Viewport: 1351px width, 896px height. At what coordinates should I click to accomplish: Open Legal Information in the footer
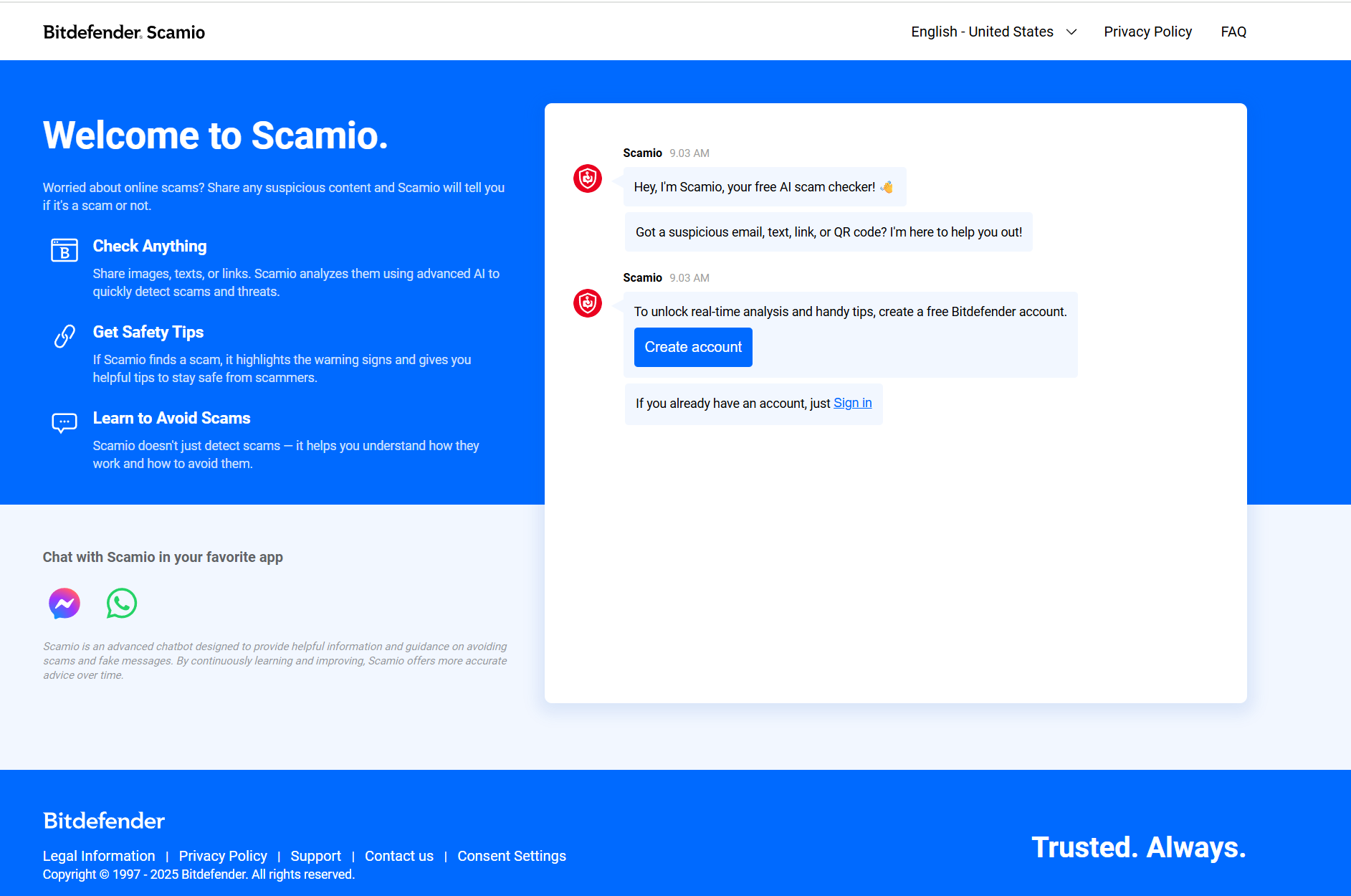(99, 856)
